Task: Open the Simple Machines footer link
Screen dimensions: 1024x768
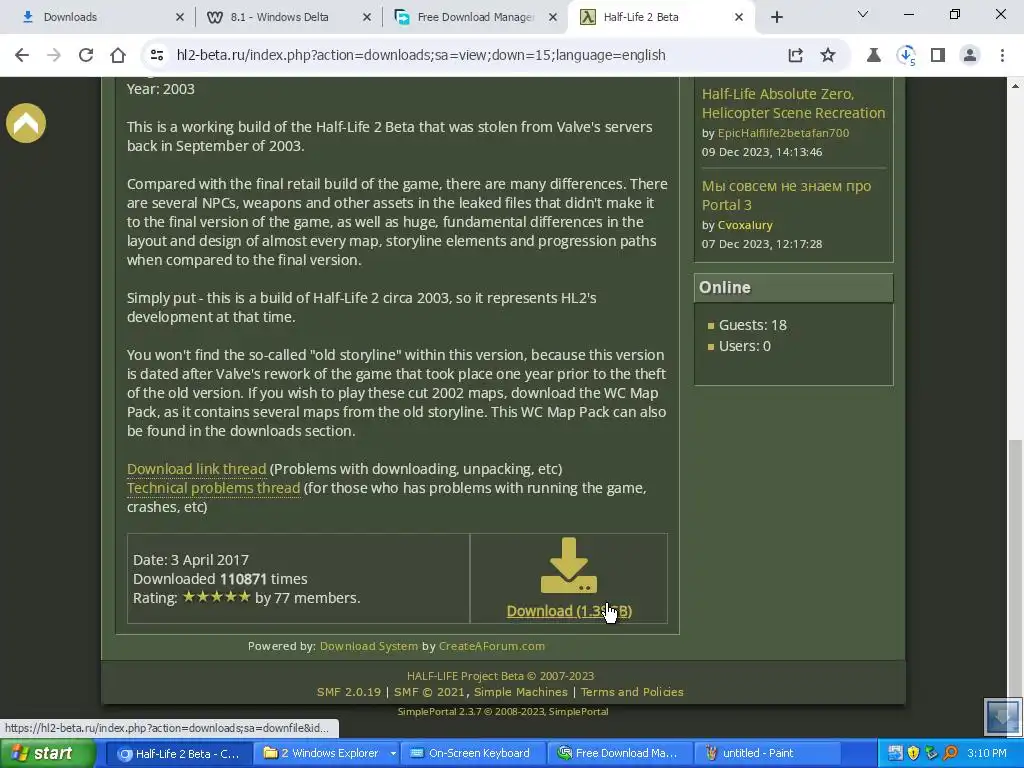Action: click(520, 692)
